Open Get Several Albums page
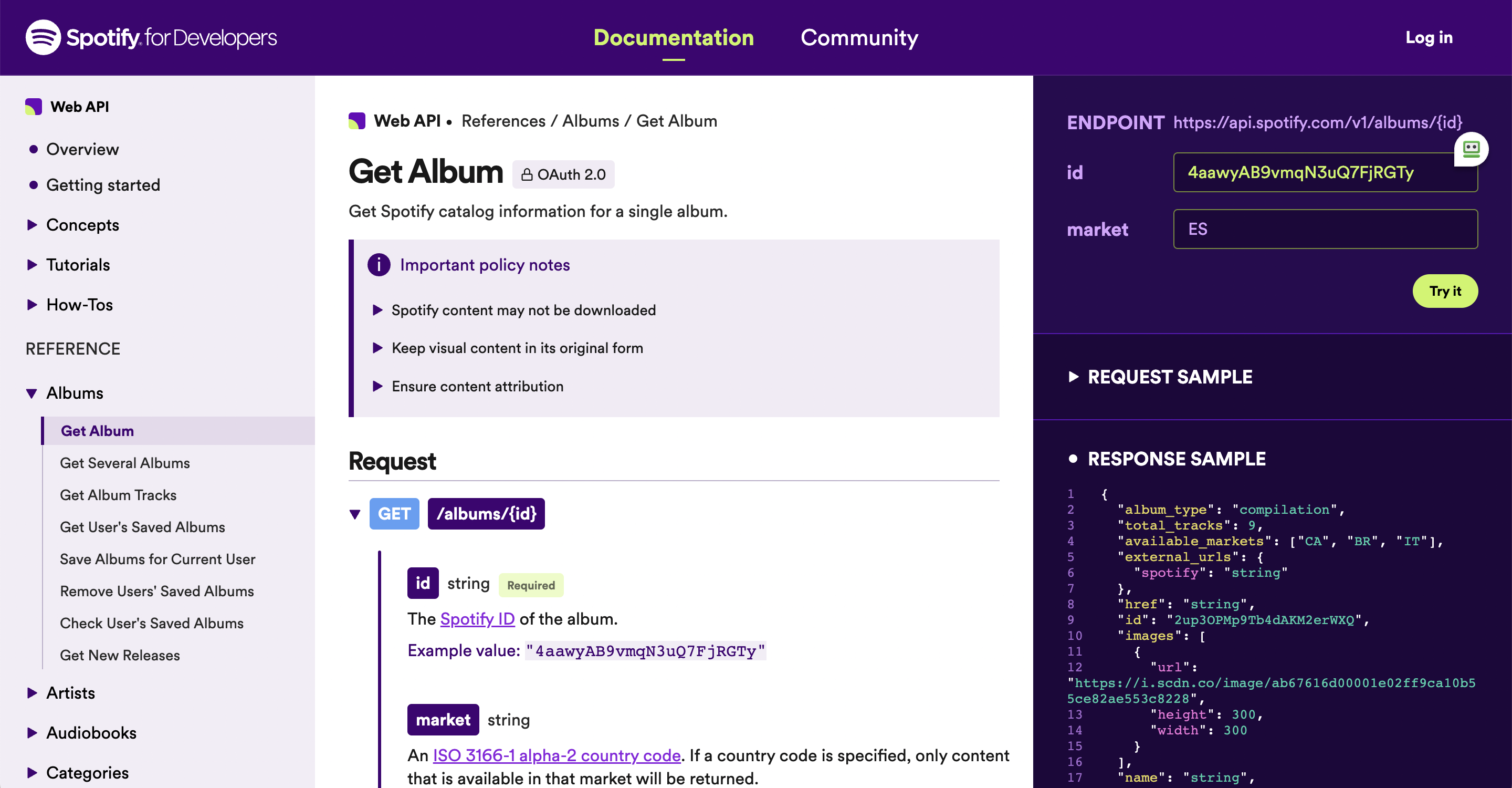 click(124, 463)
